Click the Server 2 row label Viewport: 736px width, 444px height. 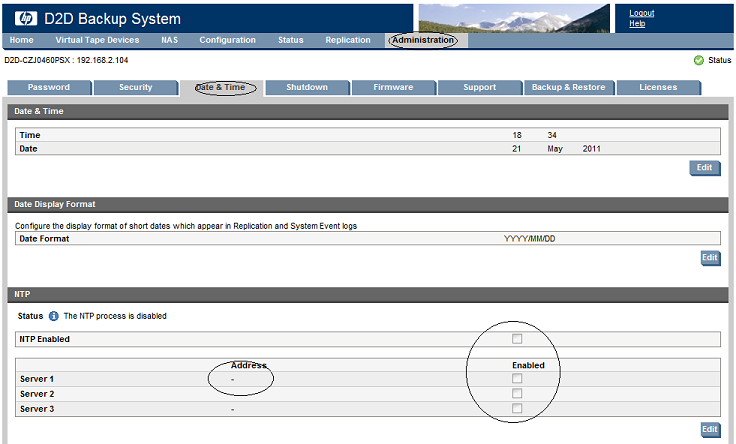[x=37, y=394]
